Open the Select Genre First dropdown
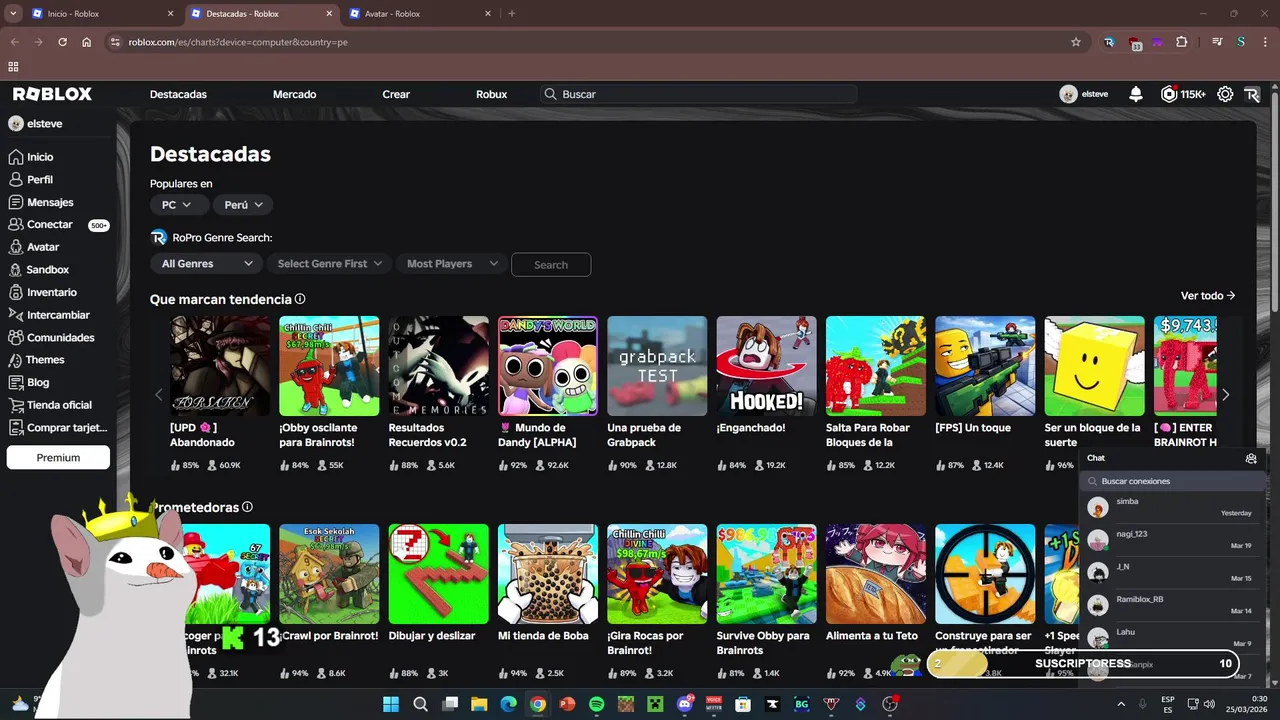Image resolution: width=1280 pixels, height=720 pixels. click(x=329, y=264)
